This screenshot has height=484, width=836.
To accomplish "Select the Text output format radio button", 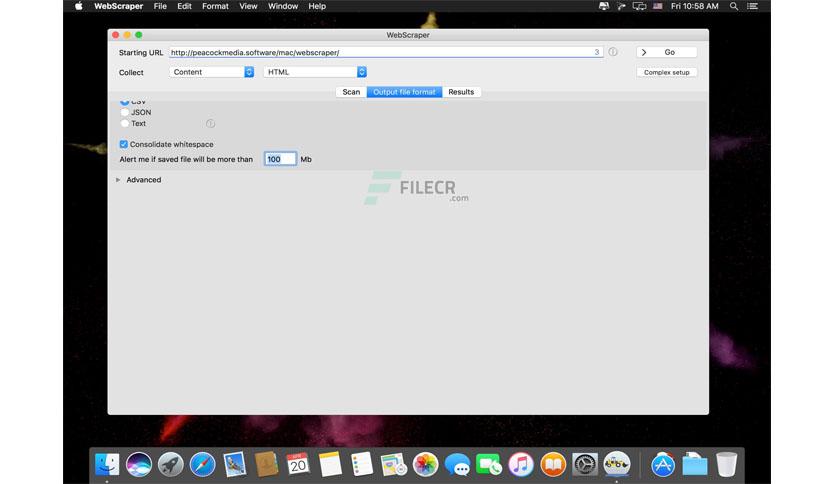I will click(x=124, y=124).
